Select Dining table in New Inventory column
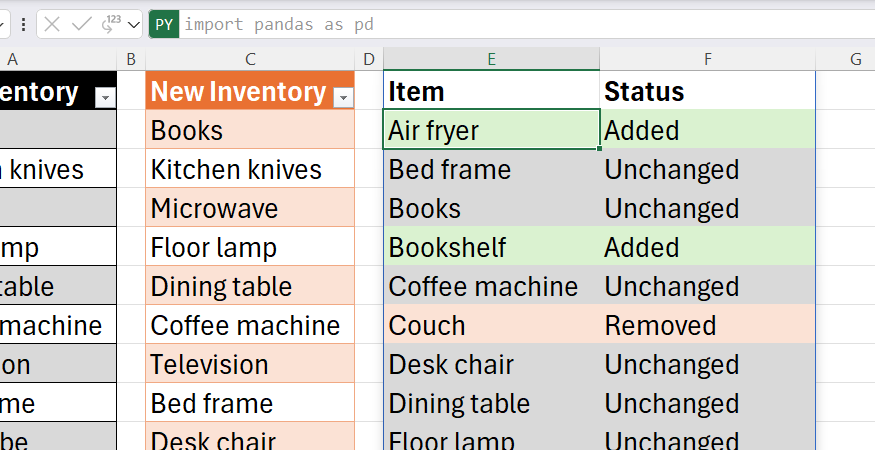Screen dimensions: 875x450 coord(250,286)
